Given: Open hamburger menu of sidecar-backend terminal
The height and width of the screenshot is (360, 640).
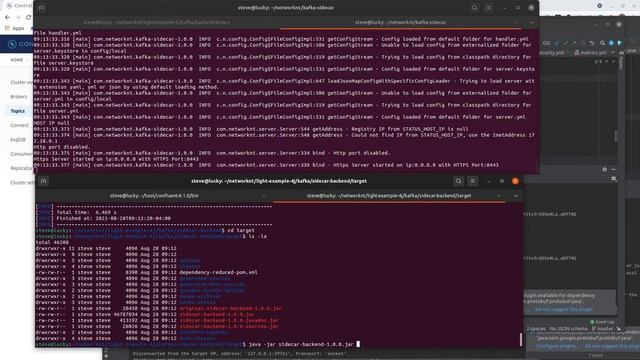Looking at the screenshot, I should [x=472, y=181].
